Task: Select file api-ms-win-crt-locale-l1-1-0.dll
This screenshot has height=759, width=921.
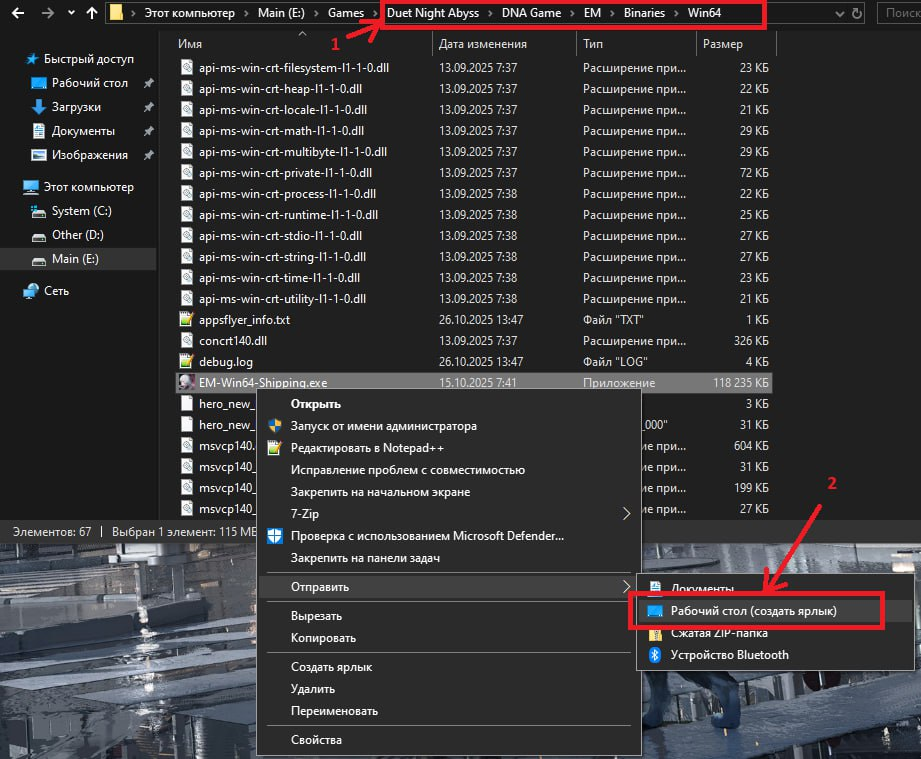Action: pyautogui.click(x=283, y=110)
